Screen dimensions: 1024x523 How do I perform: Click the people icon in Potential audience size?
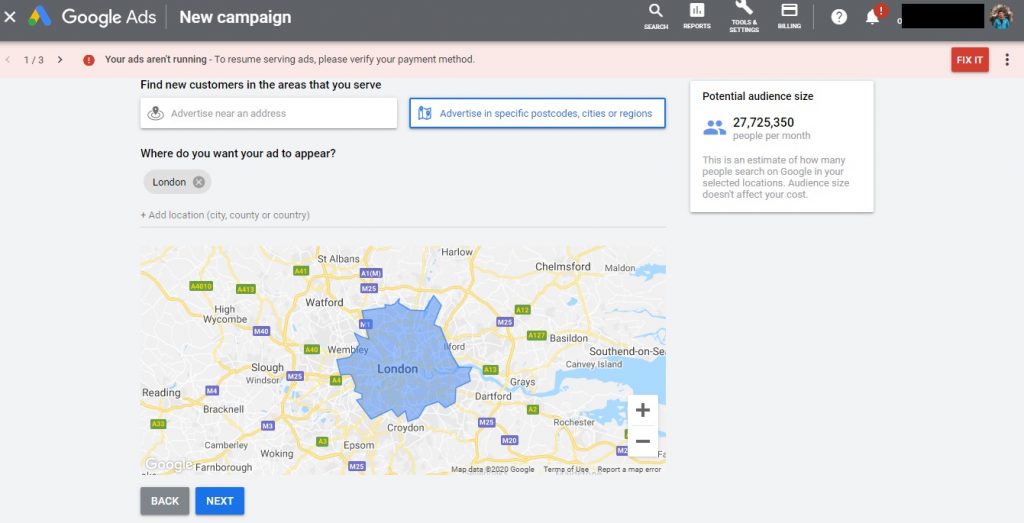[714, 128]
